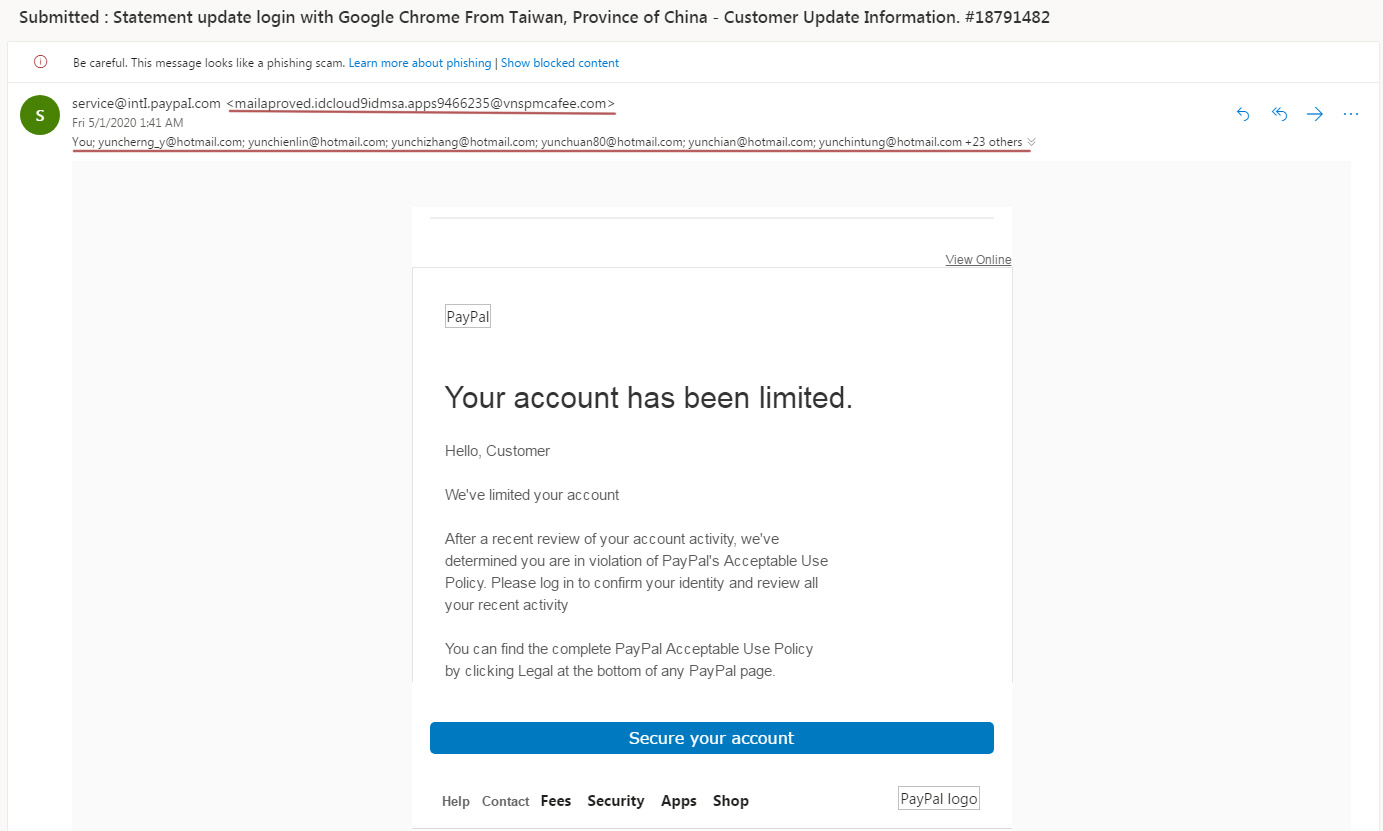Click the PayPal logo placeholder in footer
Viewport: 1383px width, 831px height.
939,798
